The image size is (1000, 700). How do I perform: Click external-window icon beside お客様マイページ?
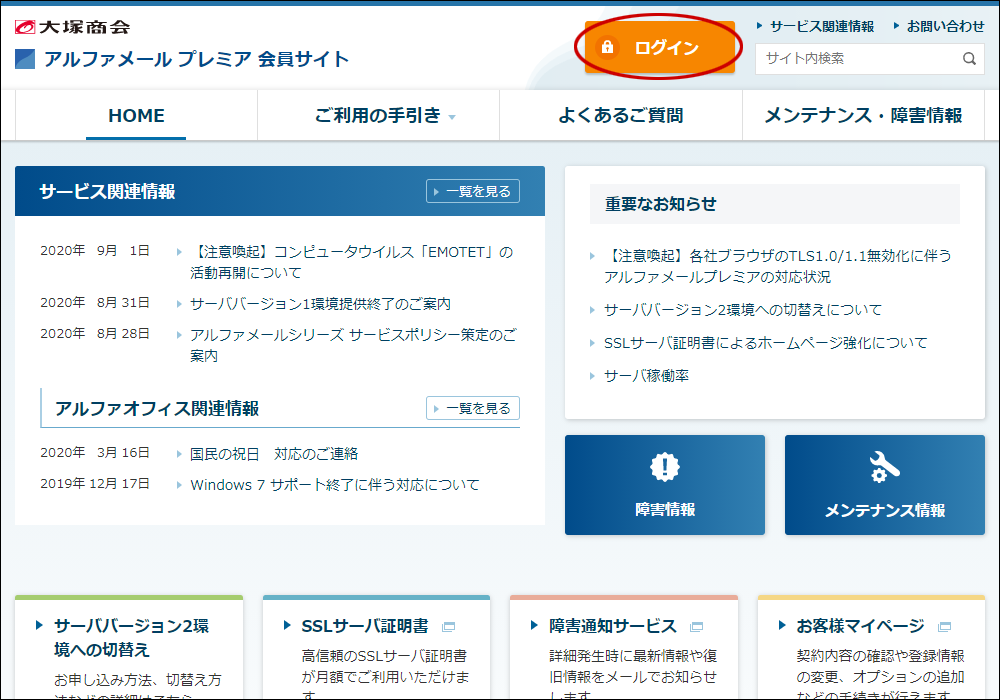pyautogui.click(x=945, y=627)
